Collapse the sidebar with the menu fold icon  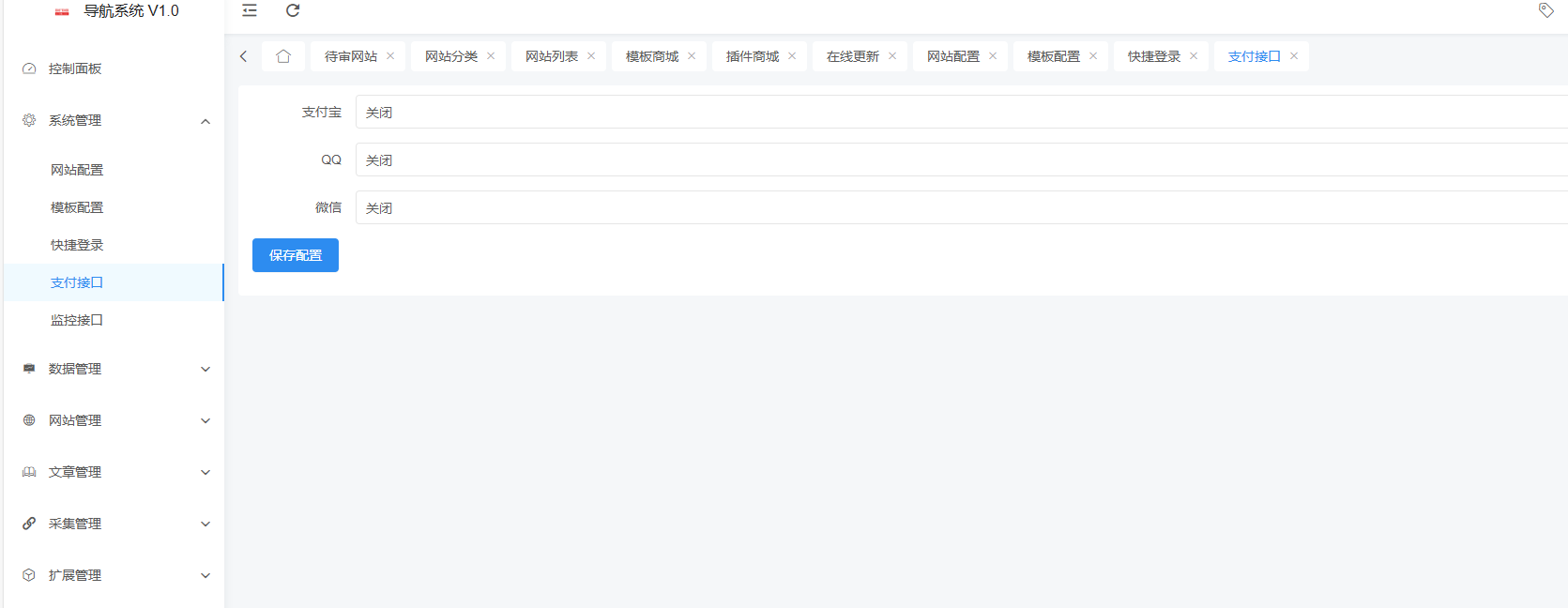point(250,10)
